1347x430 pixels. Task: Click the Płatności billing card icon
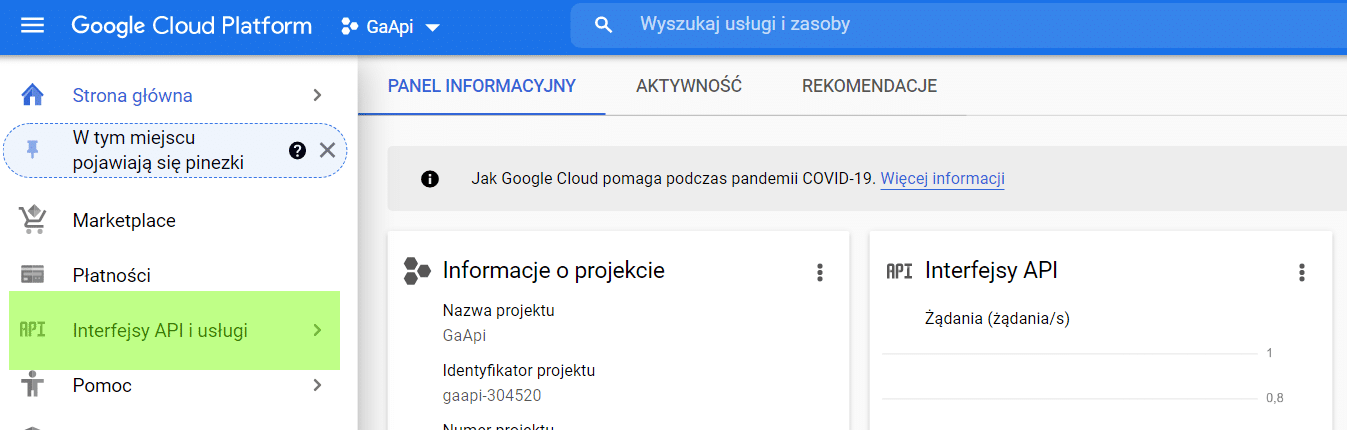coord(33,275)
